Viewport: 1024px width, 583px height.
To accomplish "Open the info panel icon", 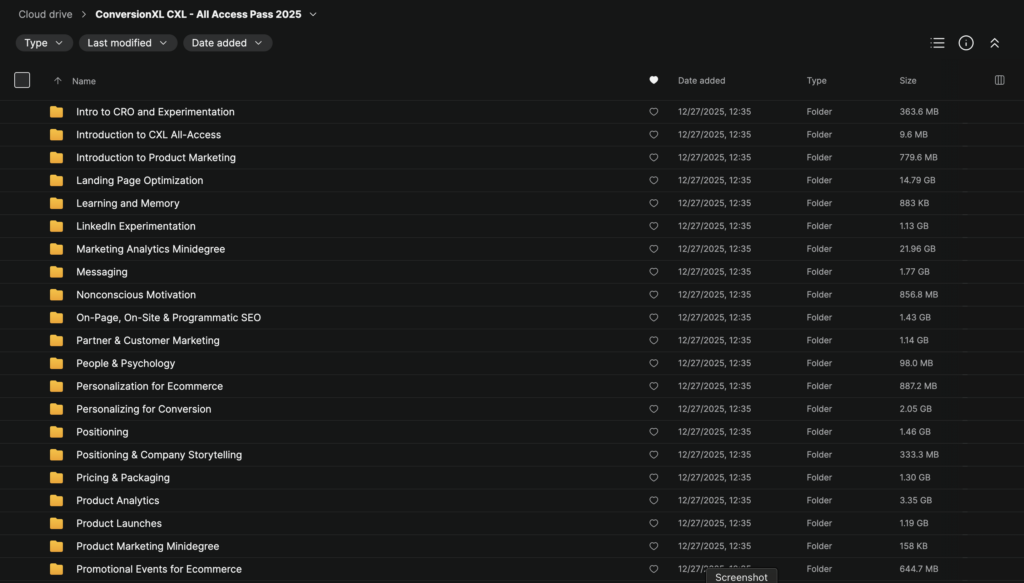I will (966, 43).
